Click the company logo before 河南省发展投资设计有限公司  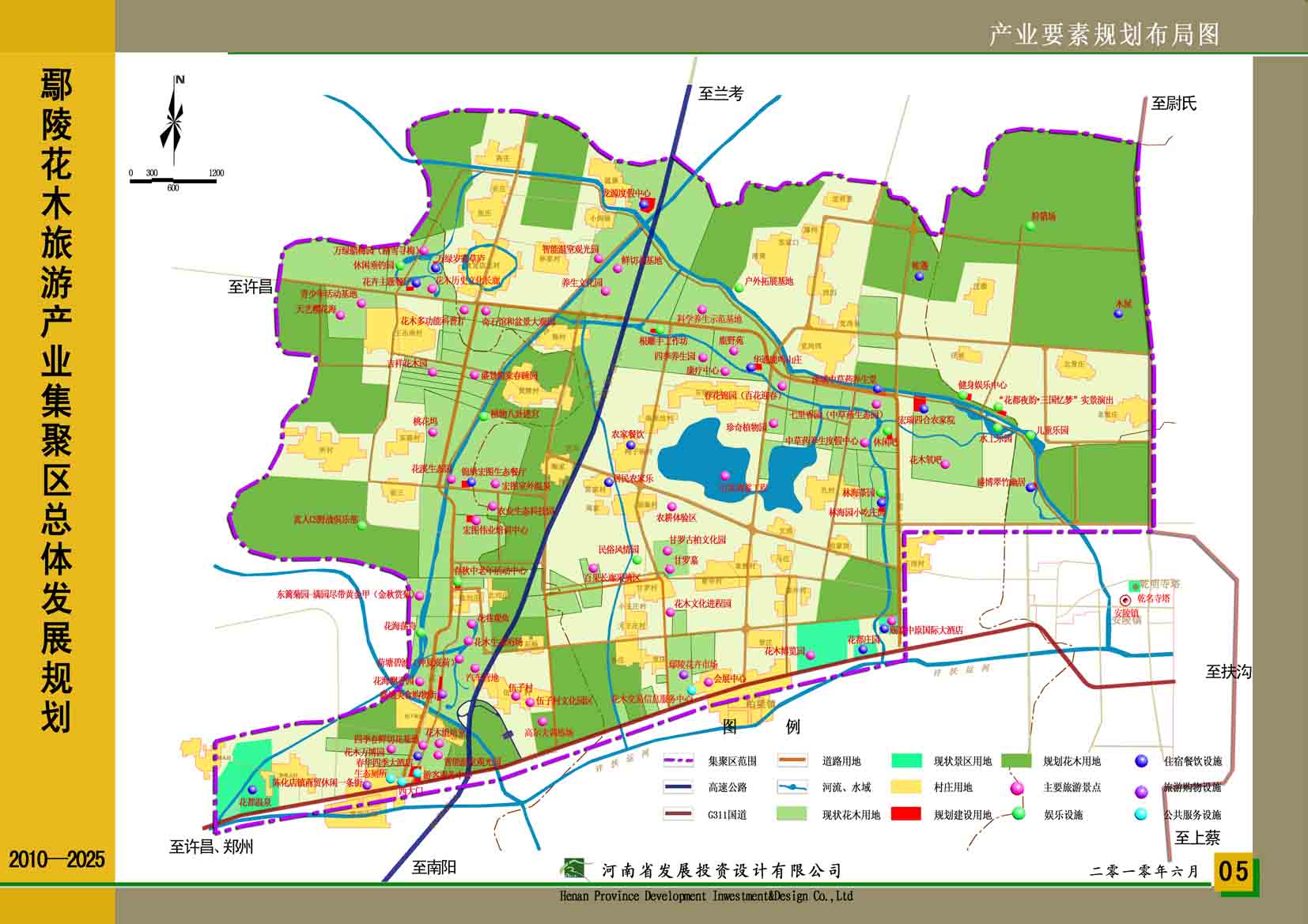(577, 869)
